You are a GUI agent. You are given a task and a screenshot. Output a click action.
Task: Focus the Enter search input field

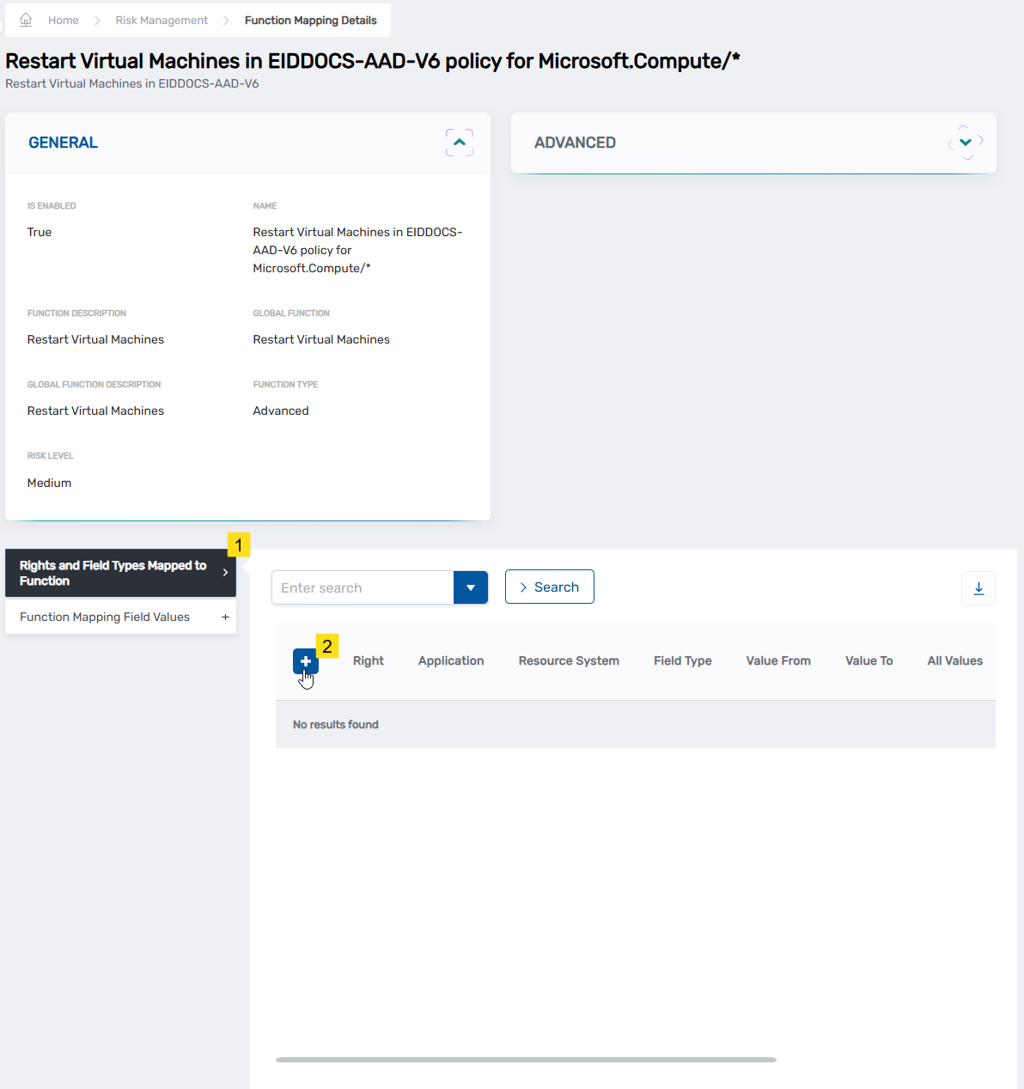click(x=363, y=588)
